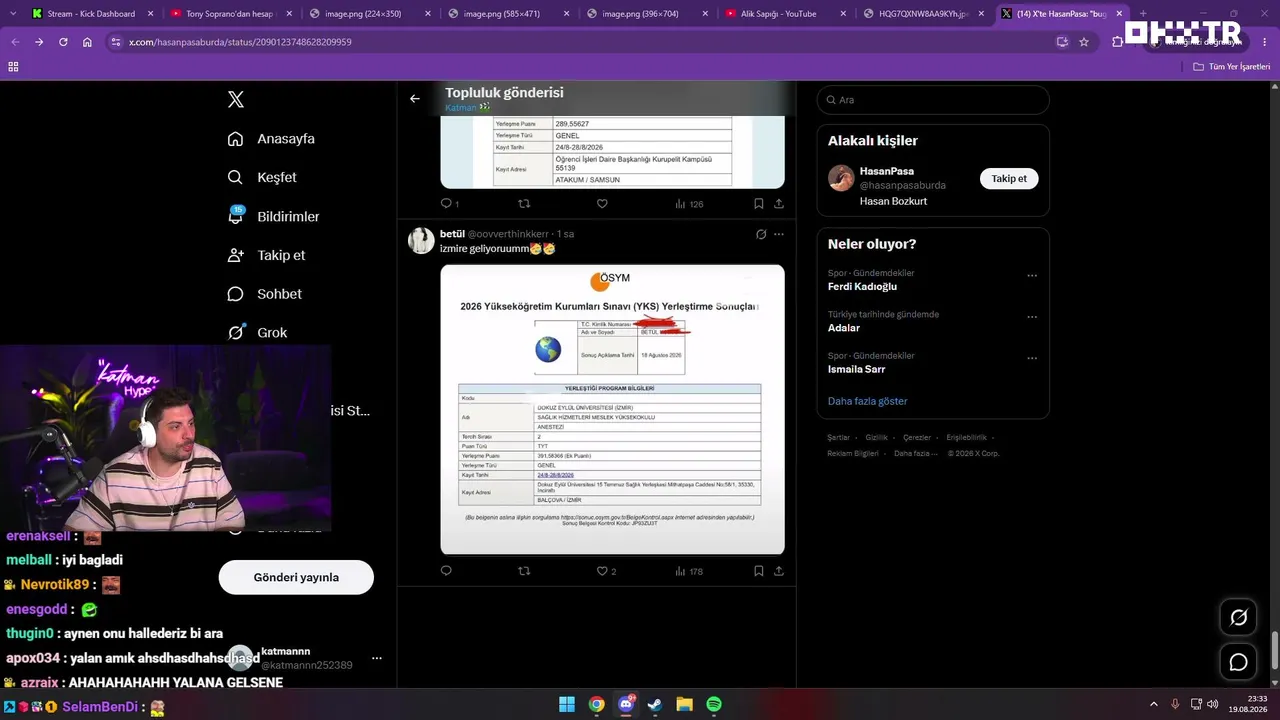Open Tüm Yer İşaretleri bookmarks folder
The height and width of the screenshot is (720, 1280).
click(1232, 66)
